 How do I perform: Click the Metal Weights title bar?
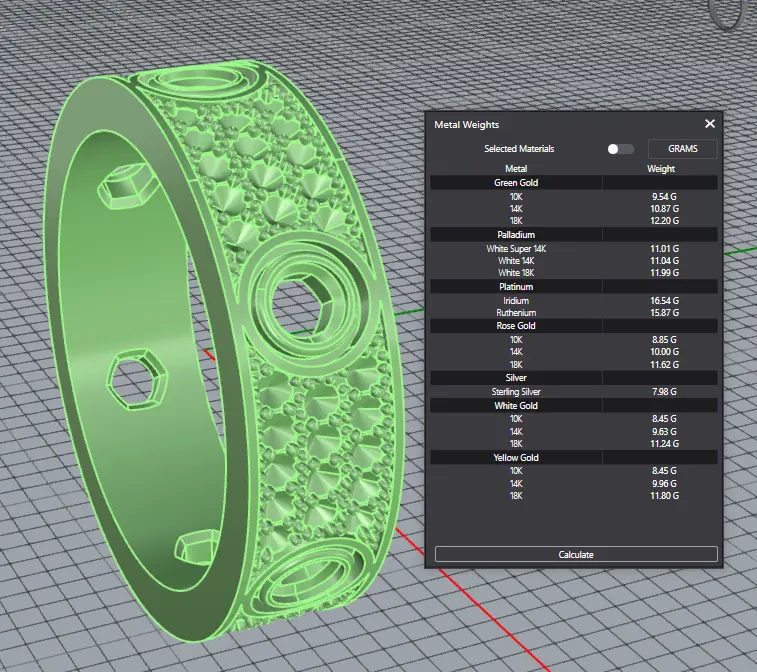coord(560,124)
